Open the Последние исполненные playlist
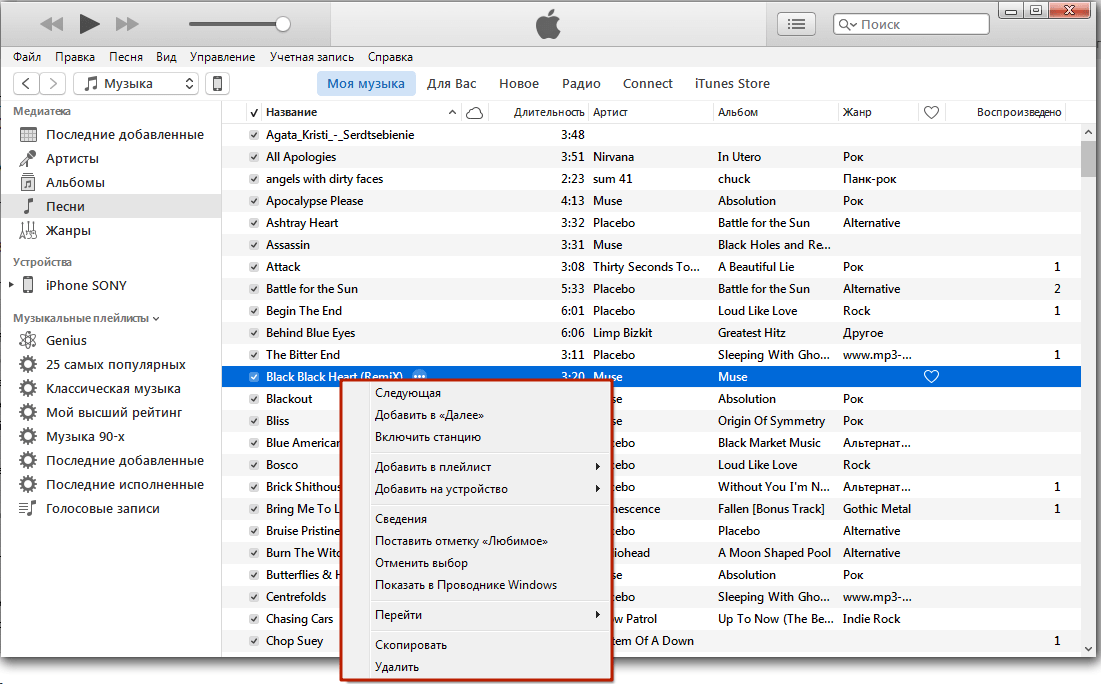The height and width of the screenshot is (684, 1101). tap(111, 485)
